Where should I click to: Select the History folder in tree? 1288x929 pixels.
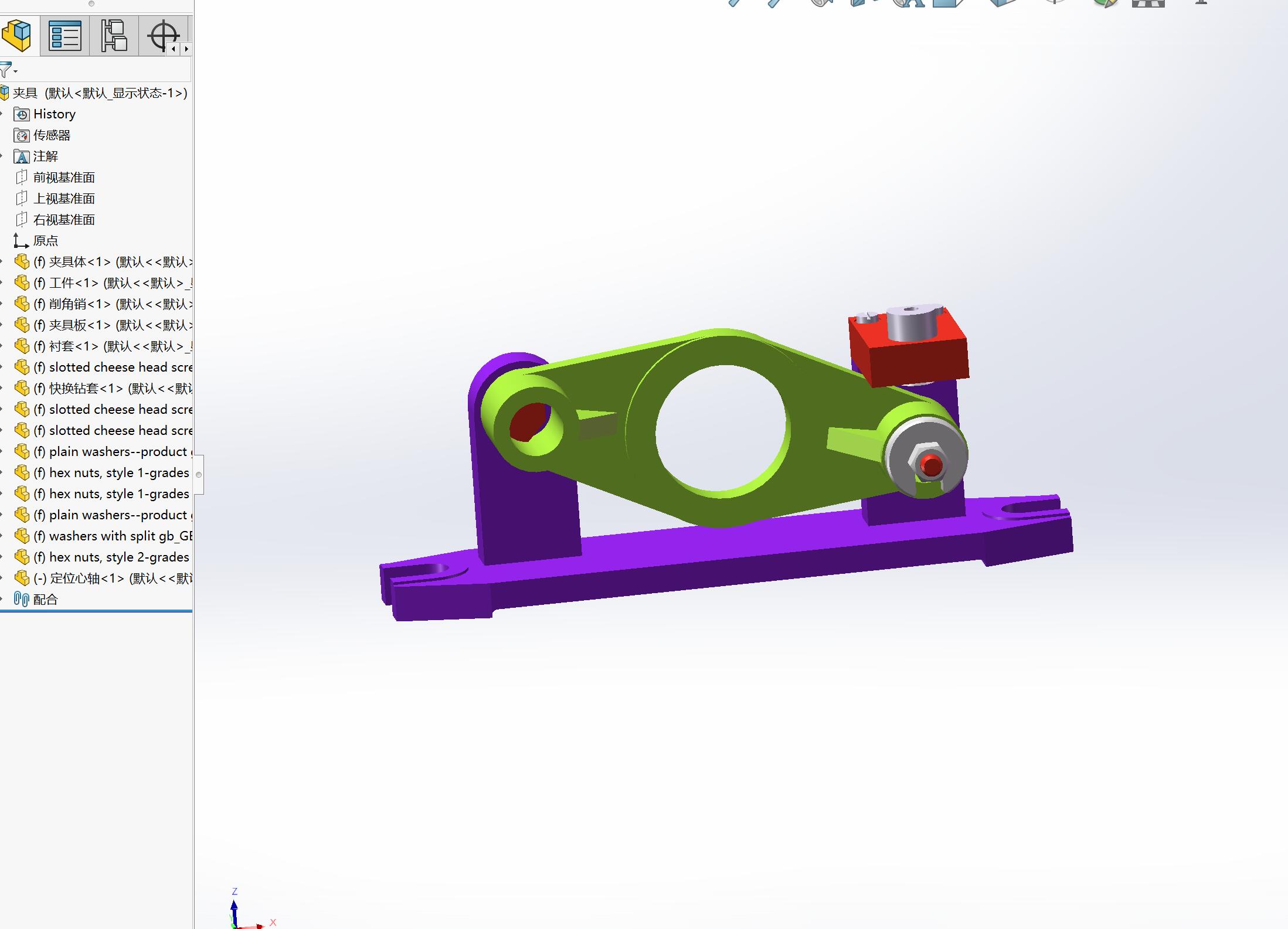tap(54, 114)
